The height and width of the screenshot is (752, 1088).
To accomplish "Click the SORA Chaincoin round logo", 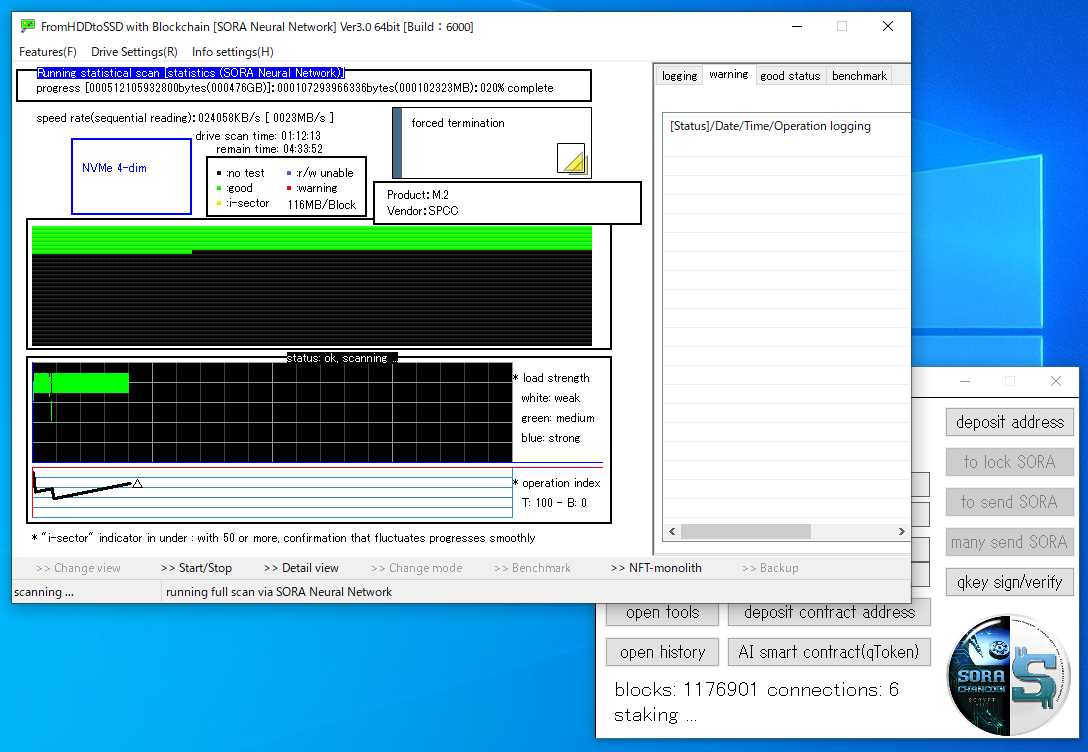I will pos(1008,674).
